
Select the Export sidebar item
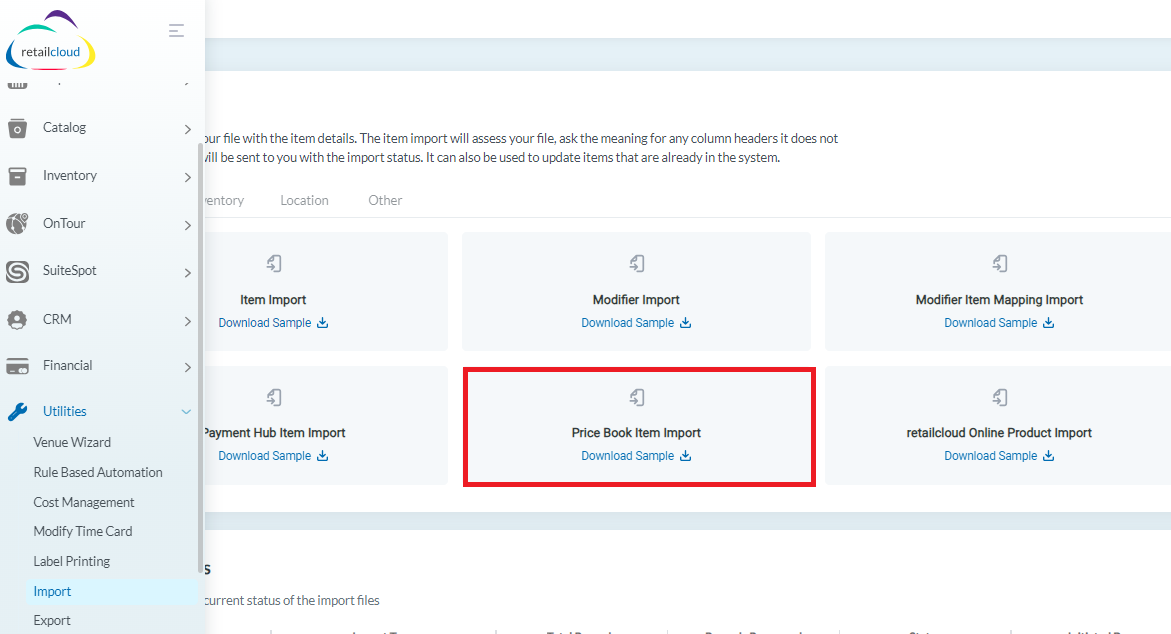click(x=52, y=620)
